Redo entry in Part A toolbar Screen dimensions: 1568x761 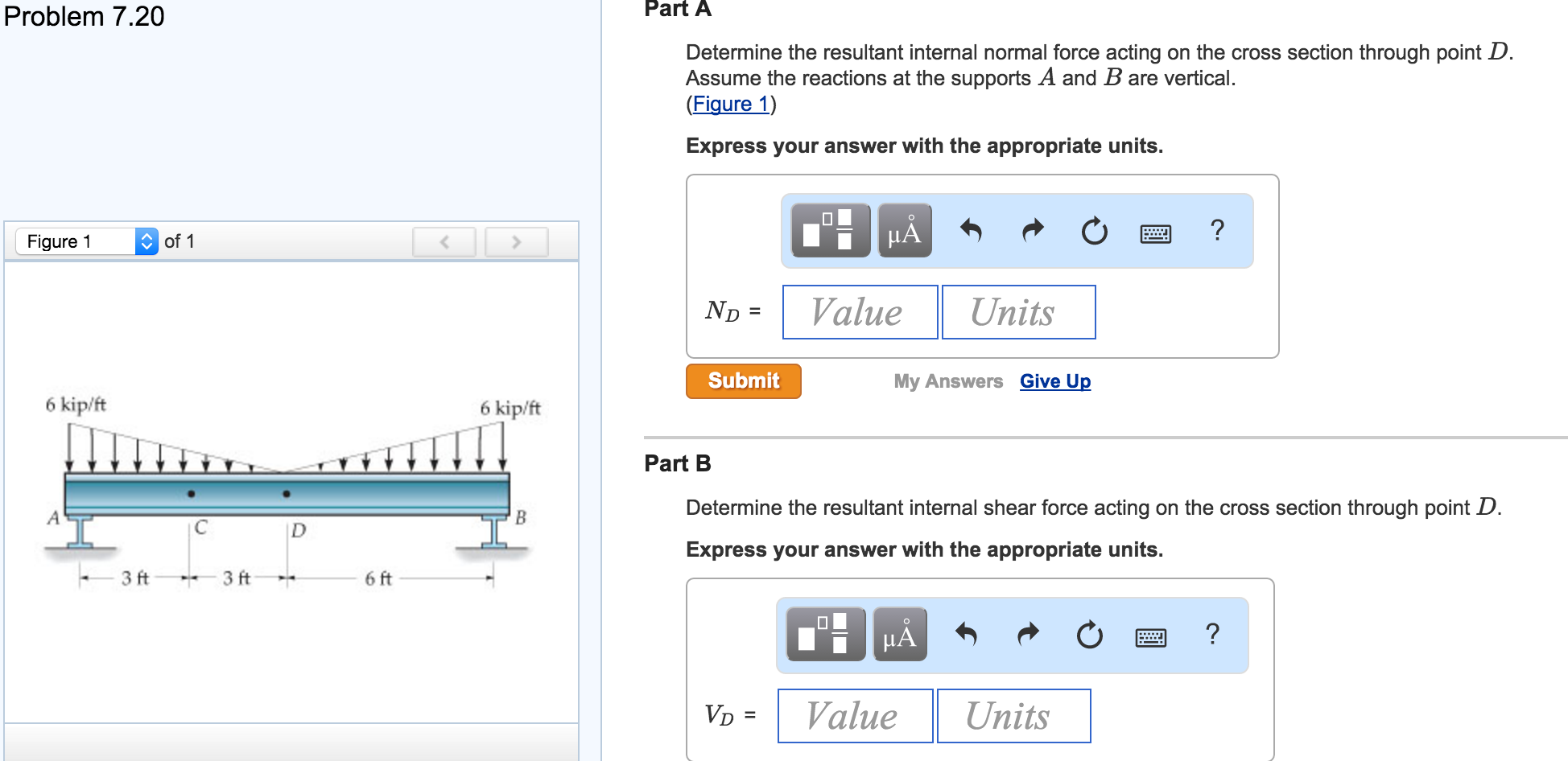pyautogui.click(x=1033, y=231)
